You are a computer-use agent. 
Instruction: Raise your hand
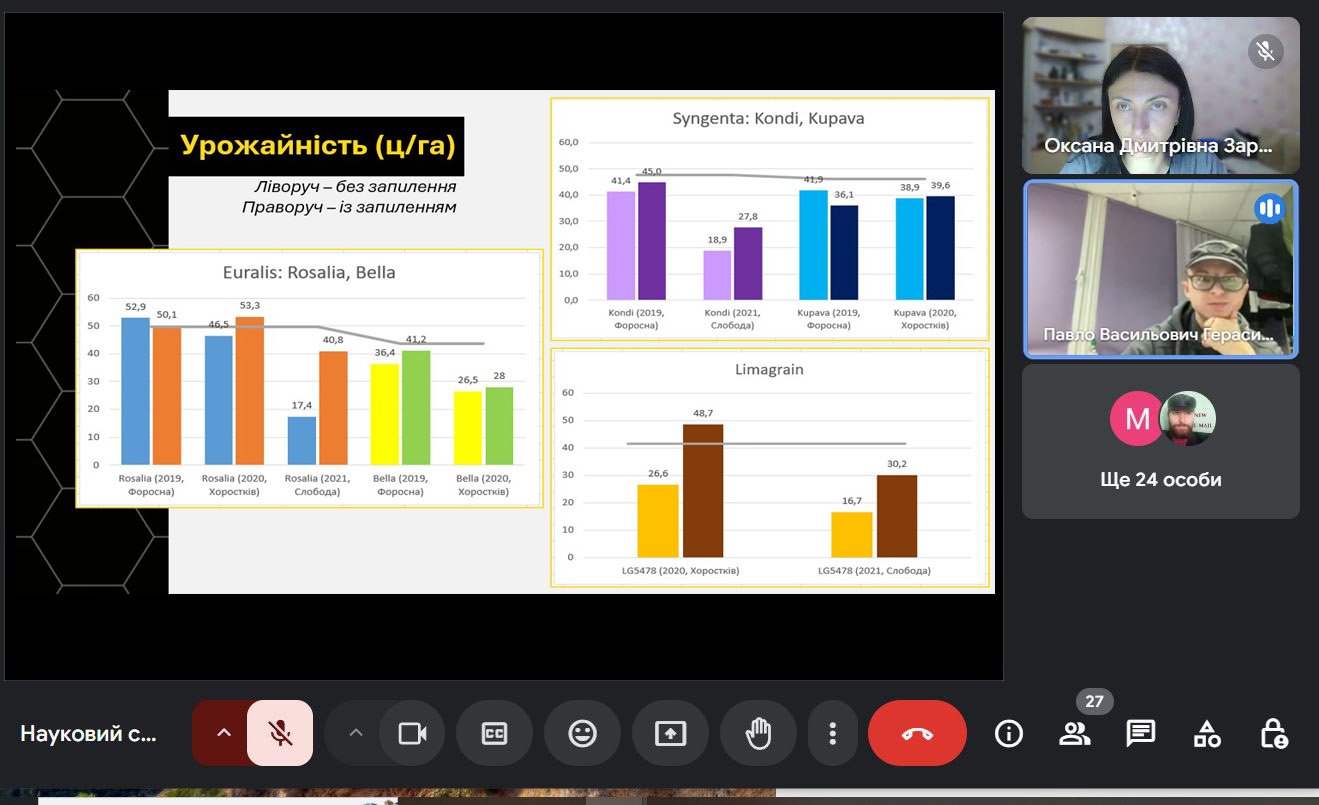(x=758, y=733)
